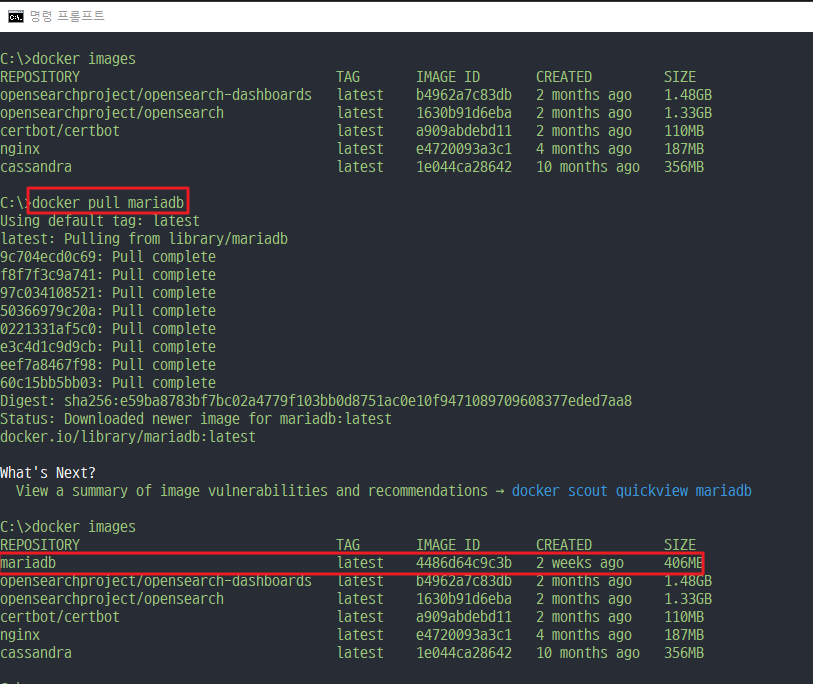The width and height of the screenshot is (813, 684).
Task: Click layer '97c034108521: Pull complete'
Action: point(108,293)
